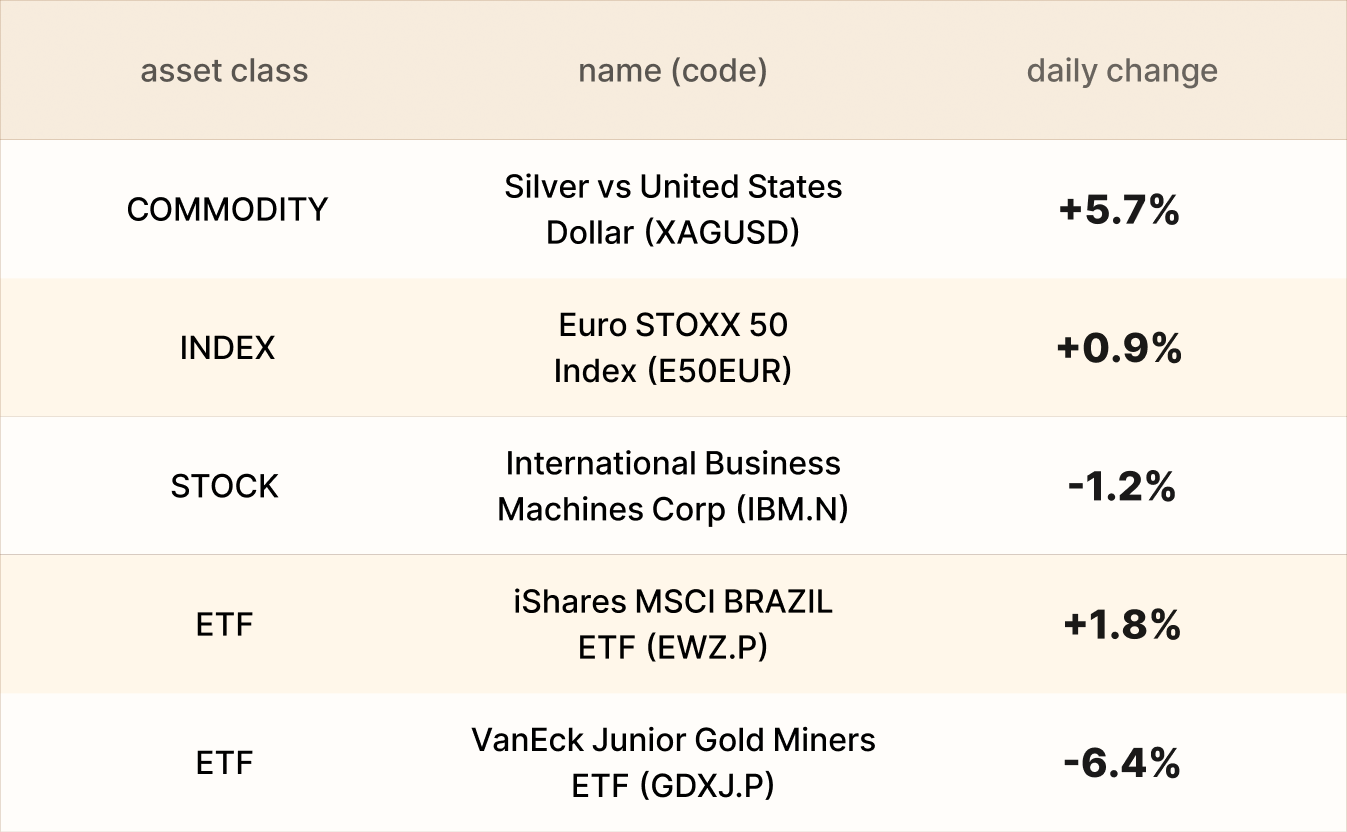Image resolution: width=1347 pixels, height=832 pixels.
Task: Open the Euro STOXX 50 Index entry
Action: coord(672,347)
